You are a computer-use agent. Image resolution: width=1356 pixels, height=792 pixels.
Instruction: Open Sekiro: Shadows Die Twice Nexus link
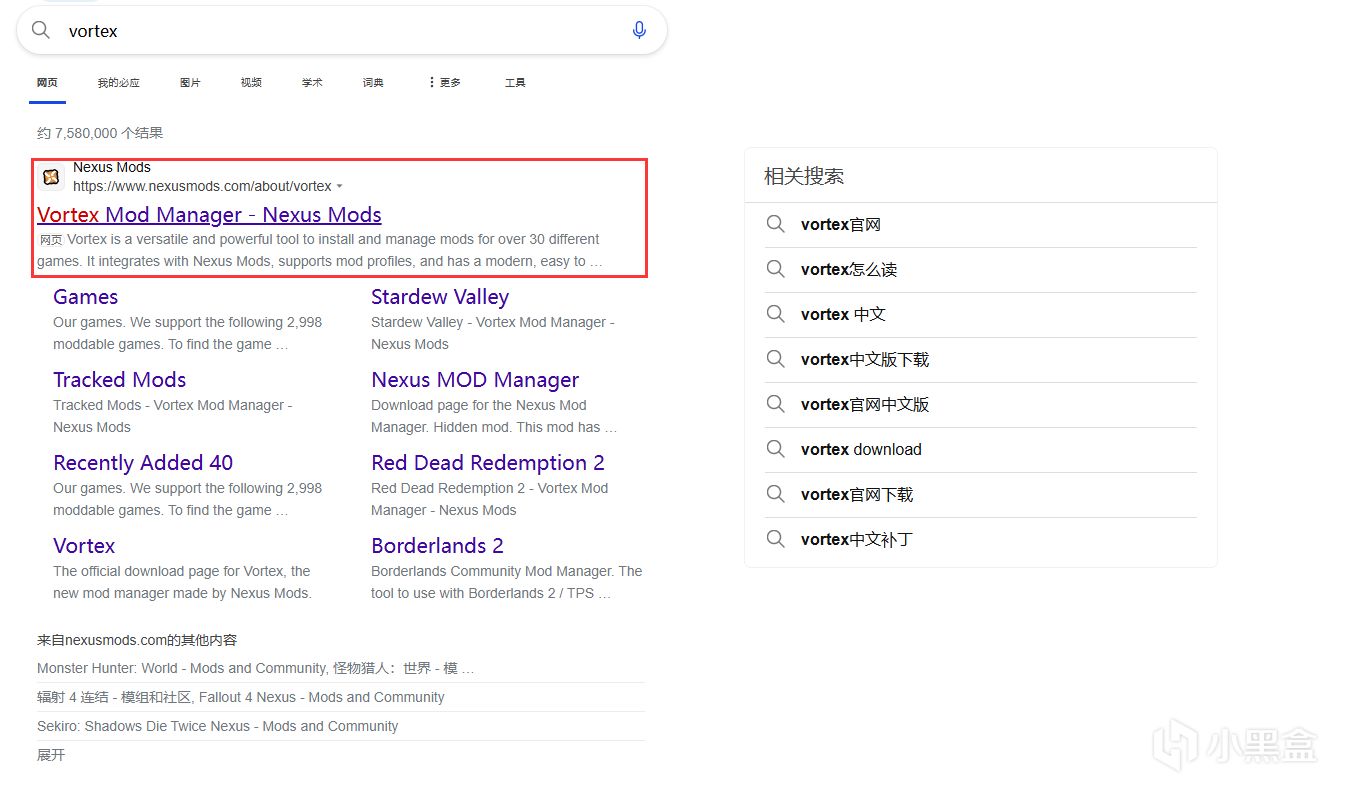(x=217, y=726)
